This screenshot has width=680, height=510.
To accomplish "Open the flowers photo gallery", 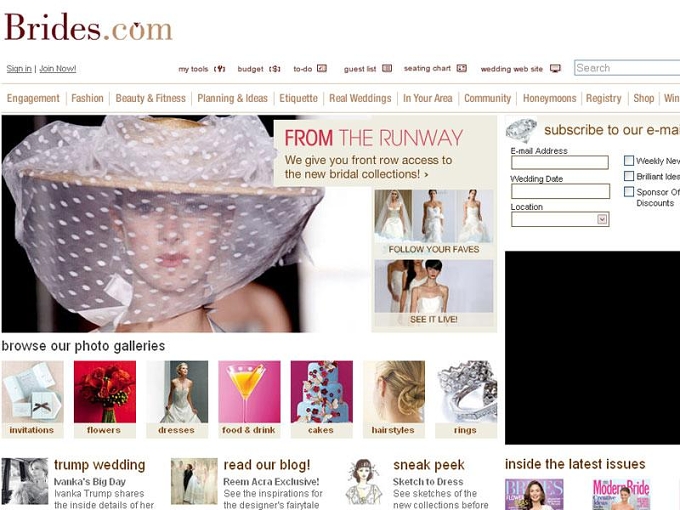I will 105,399.
